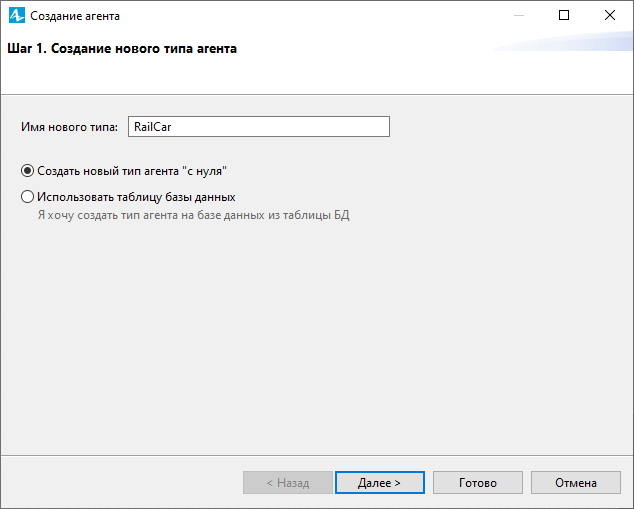Finish the wizard with "Готово" button
634x509 pixels.
point(478,482)
